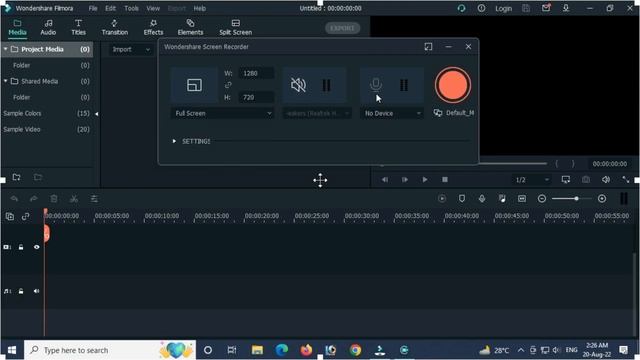Click the marker shield icon
This screenshot has width=640, height=360.
[462, 199]
